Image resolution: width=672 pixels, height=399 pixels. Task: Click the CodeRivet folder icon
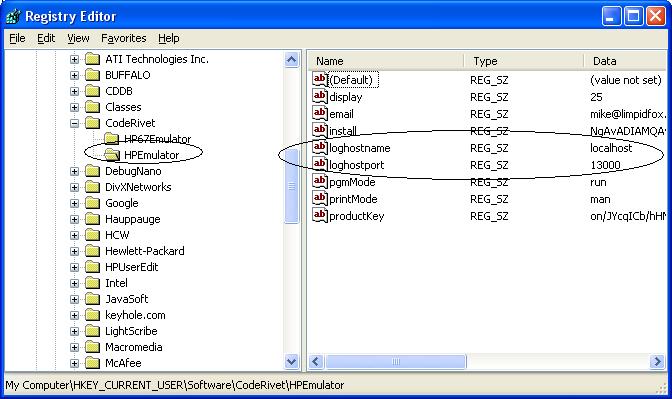92,123
